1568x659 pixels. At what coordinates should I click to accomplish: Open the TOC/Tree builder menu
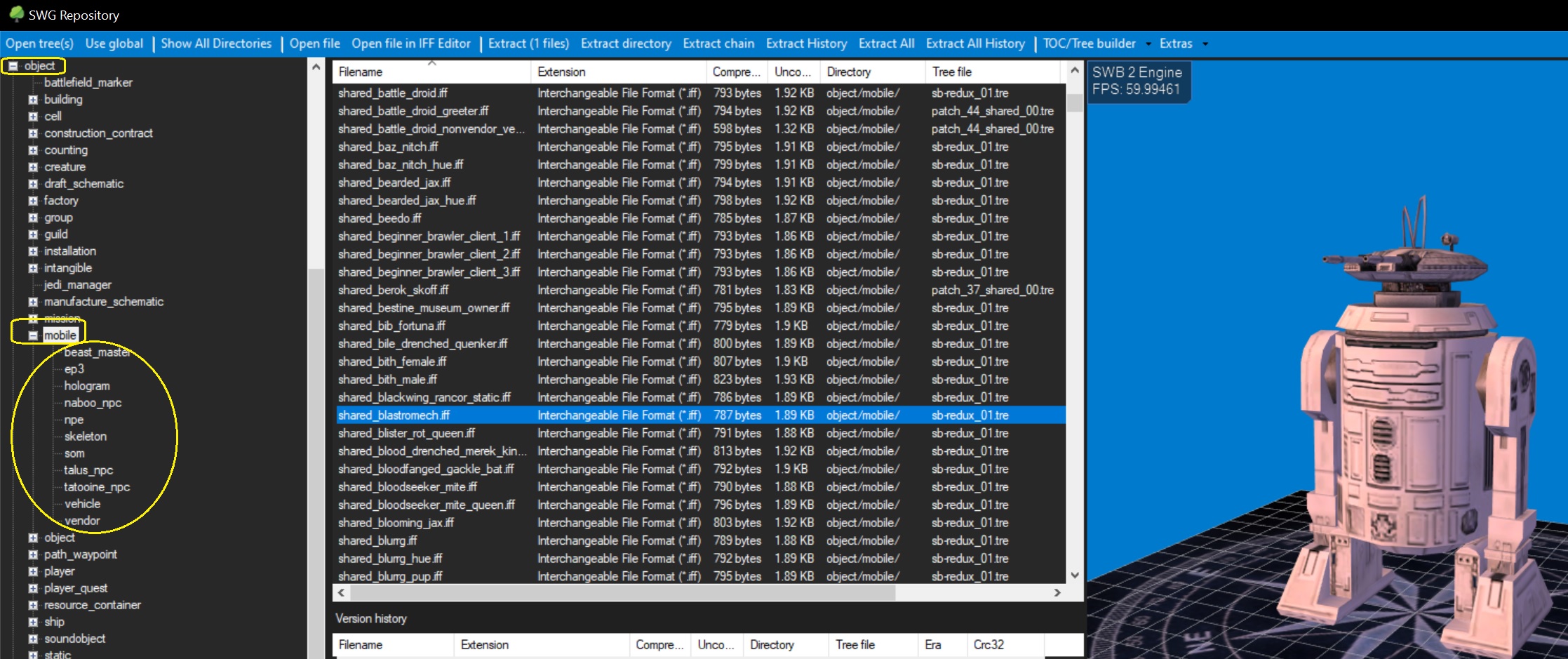coord(1089,44)
